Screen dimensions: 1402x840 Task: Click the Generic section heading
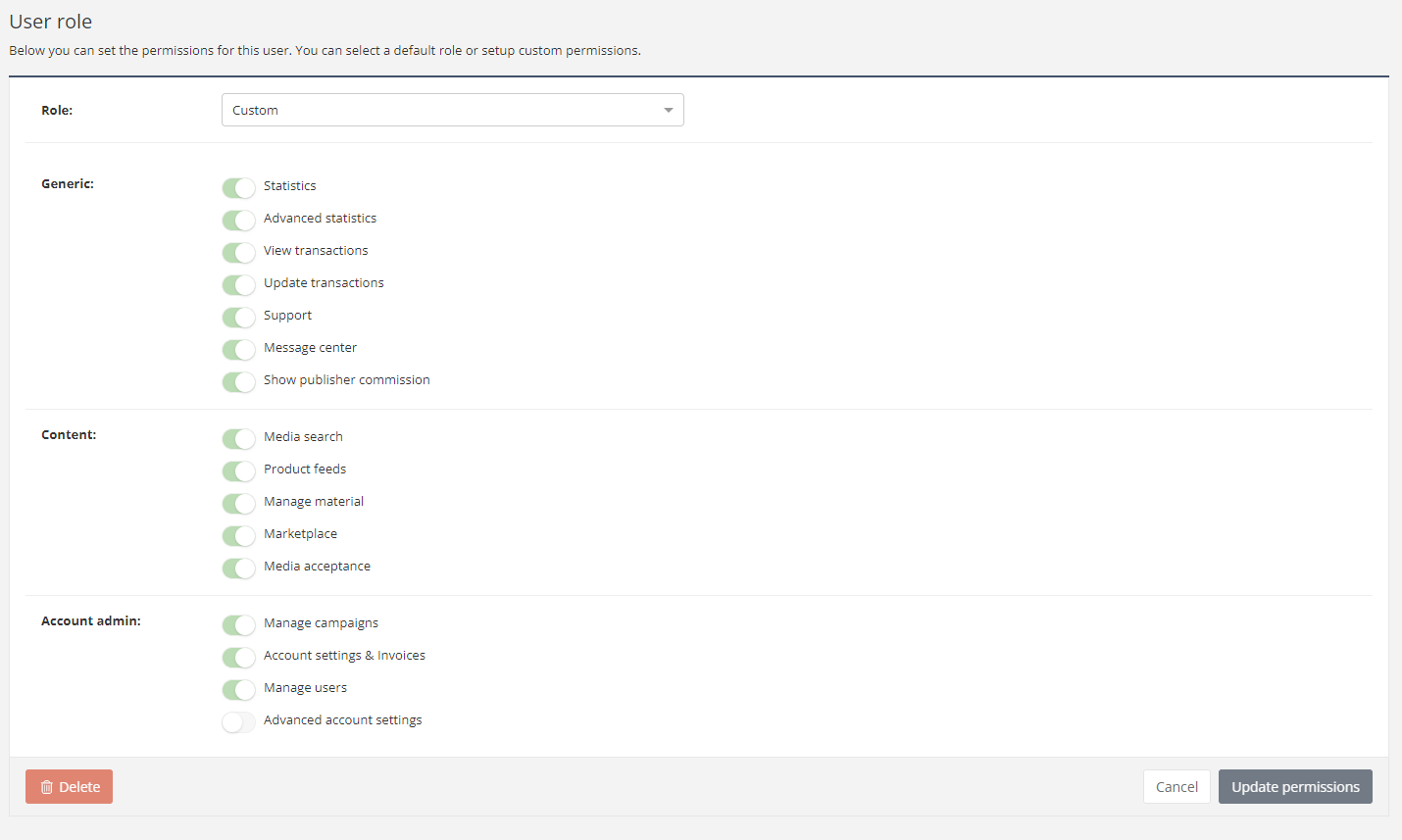[x=68, y=183]
